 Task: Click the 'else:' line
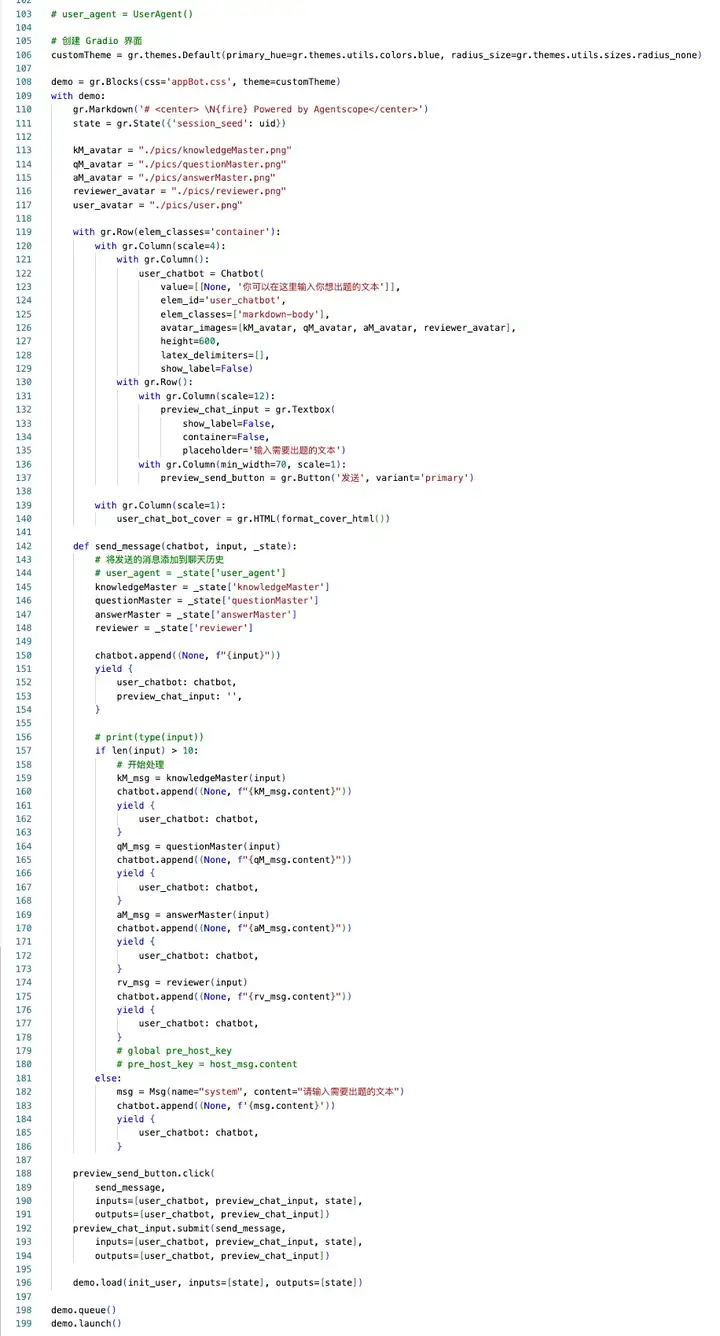pyautogui.click(x=108, y=1077)
